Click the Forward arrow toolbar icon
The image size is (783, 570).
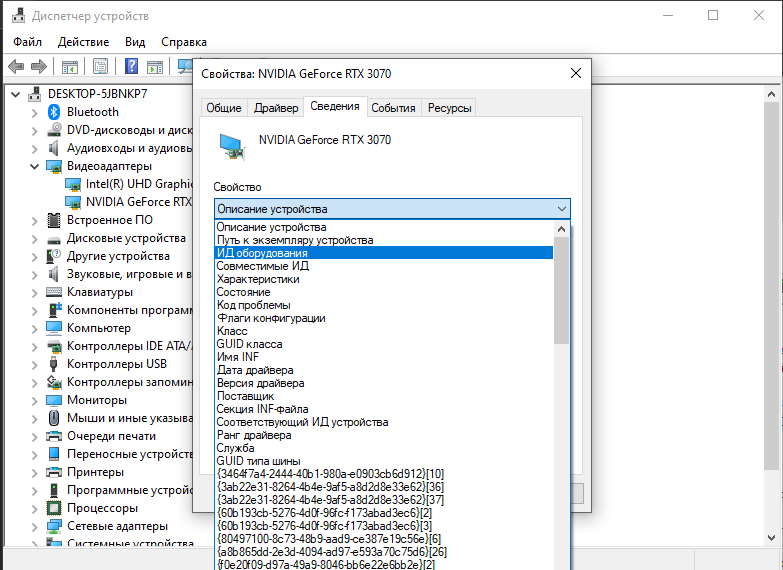point(39,67)
